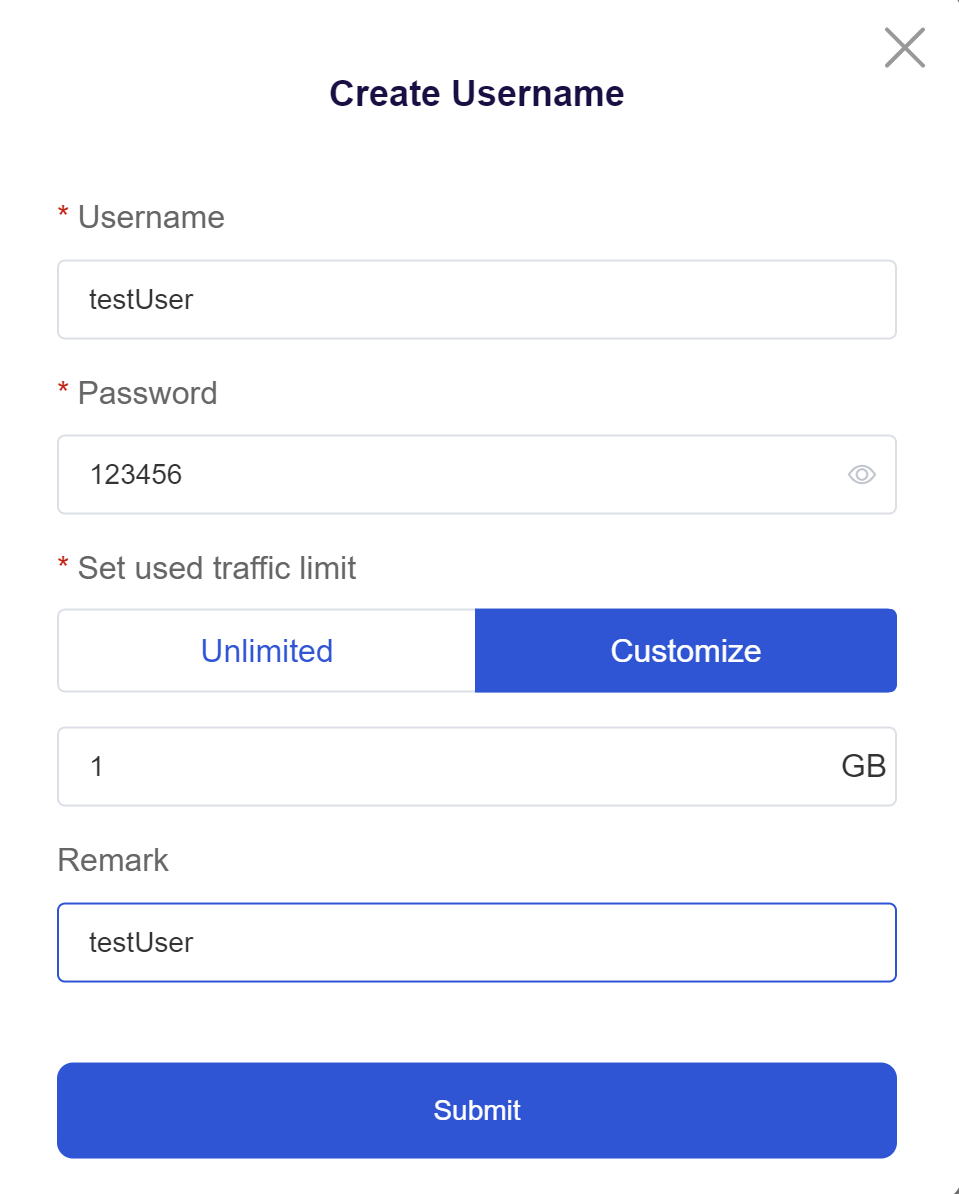
Task: Click the Username field label
Action: click(151, 217)
